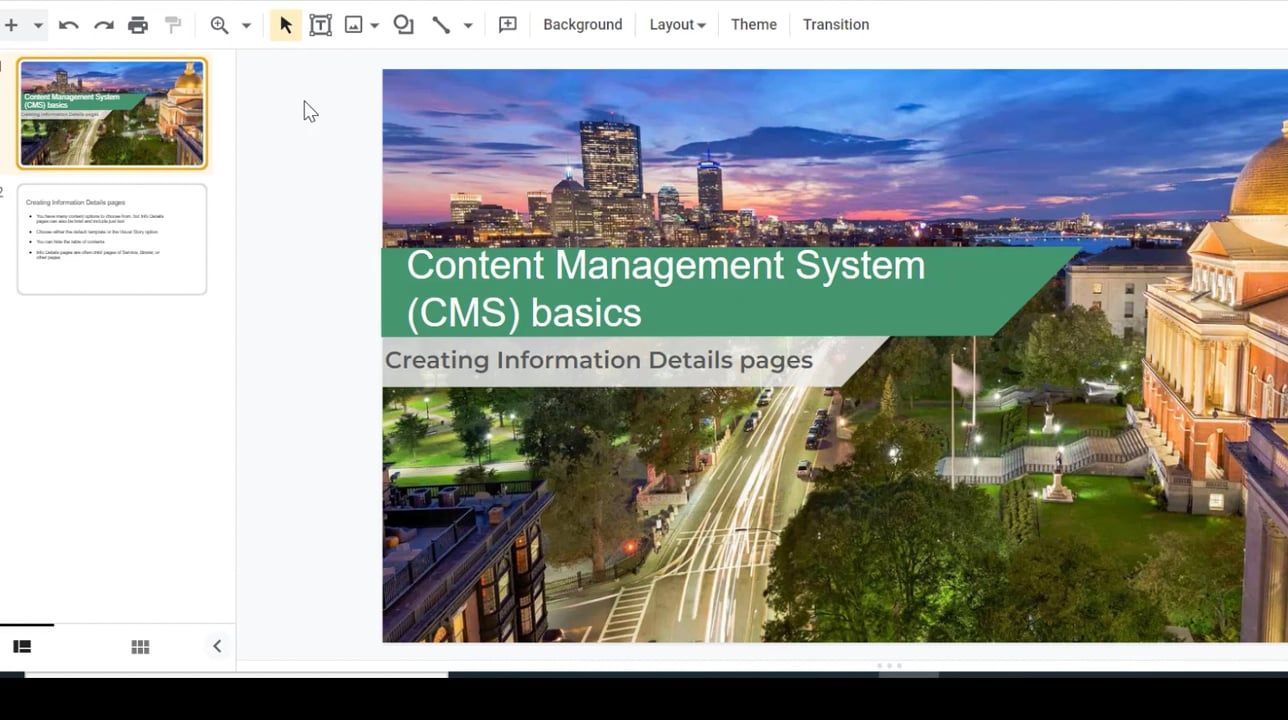Undo the last action

pyautogui.click(x=68, y=25)
